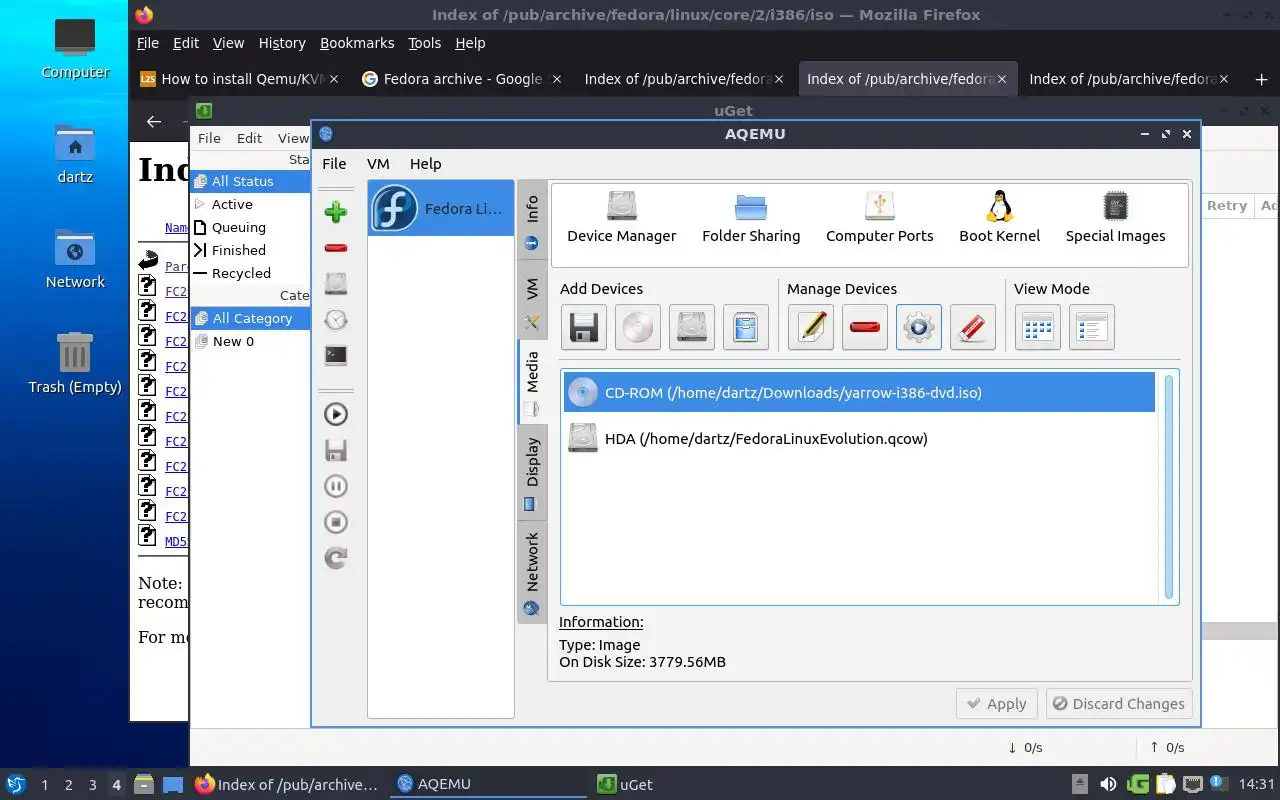This screenshot has width=1280, height=800.
Task: Click the pencil edit device icon
Action: point(811,327)
